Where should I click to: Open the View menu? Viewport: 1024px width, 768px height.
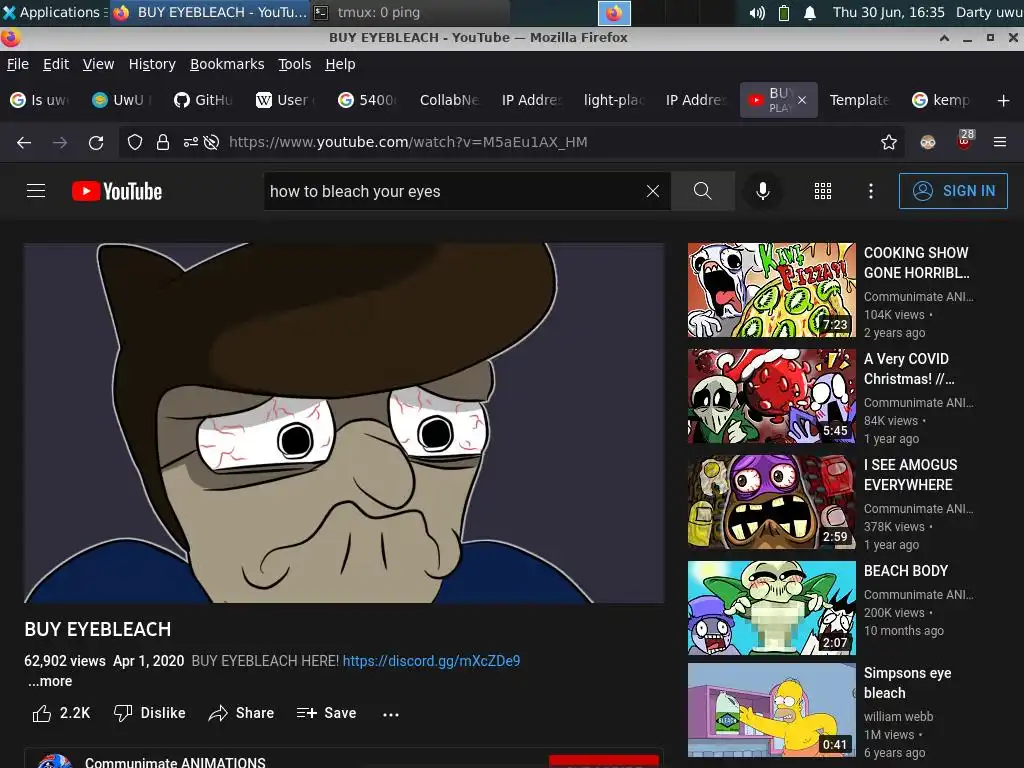click(x=98, y=64)
